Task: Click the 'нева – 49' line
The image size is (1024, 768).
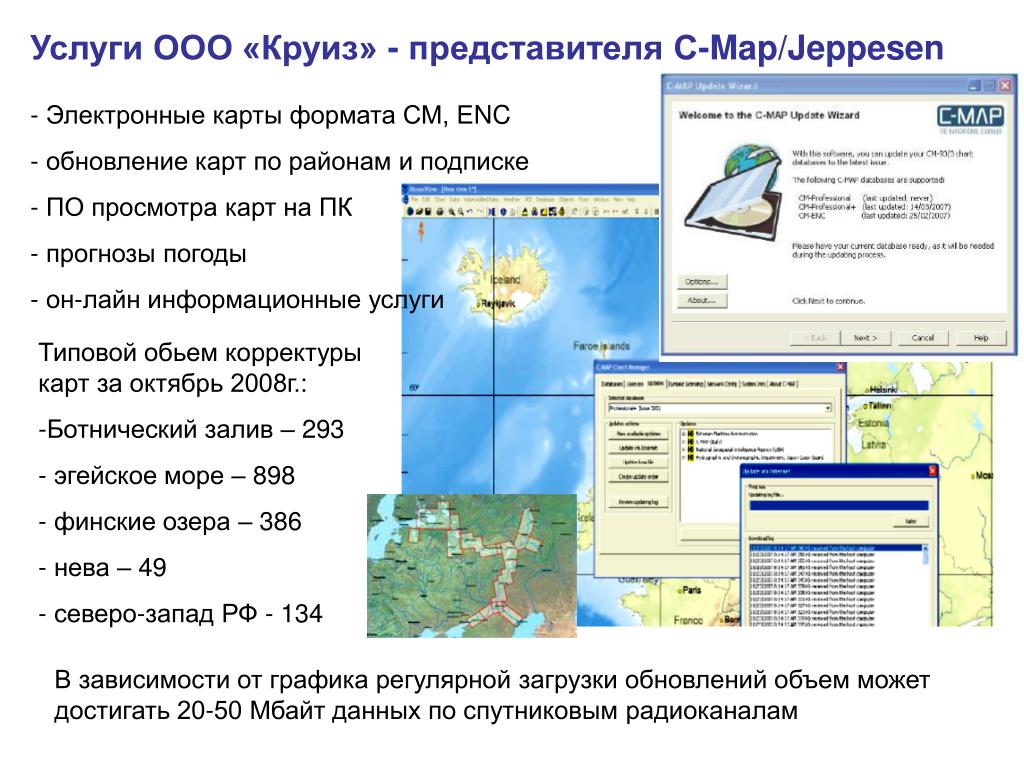Action: pos(103,568)
